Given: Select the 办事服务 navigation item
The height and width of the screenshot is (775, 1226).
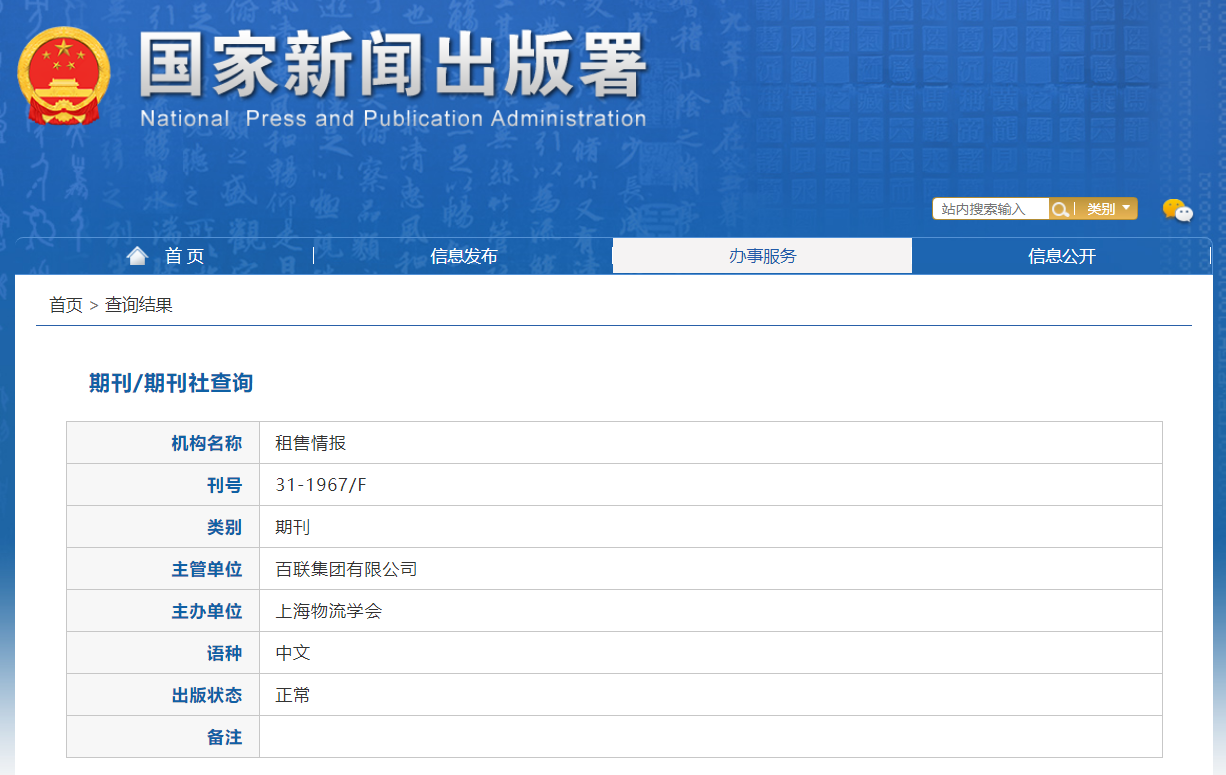Looking at the screenshot, I should 761,255.
